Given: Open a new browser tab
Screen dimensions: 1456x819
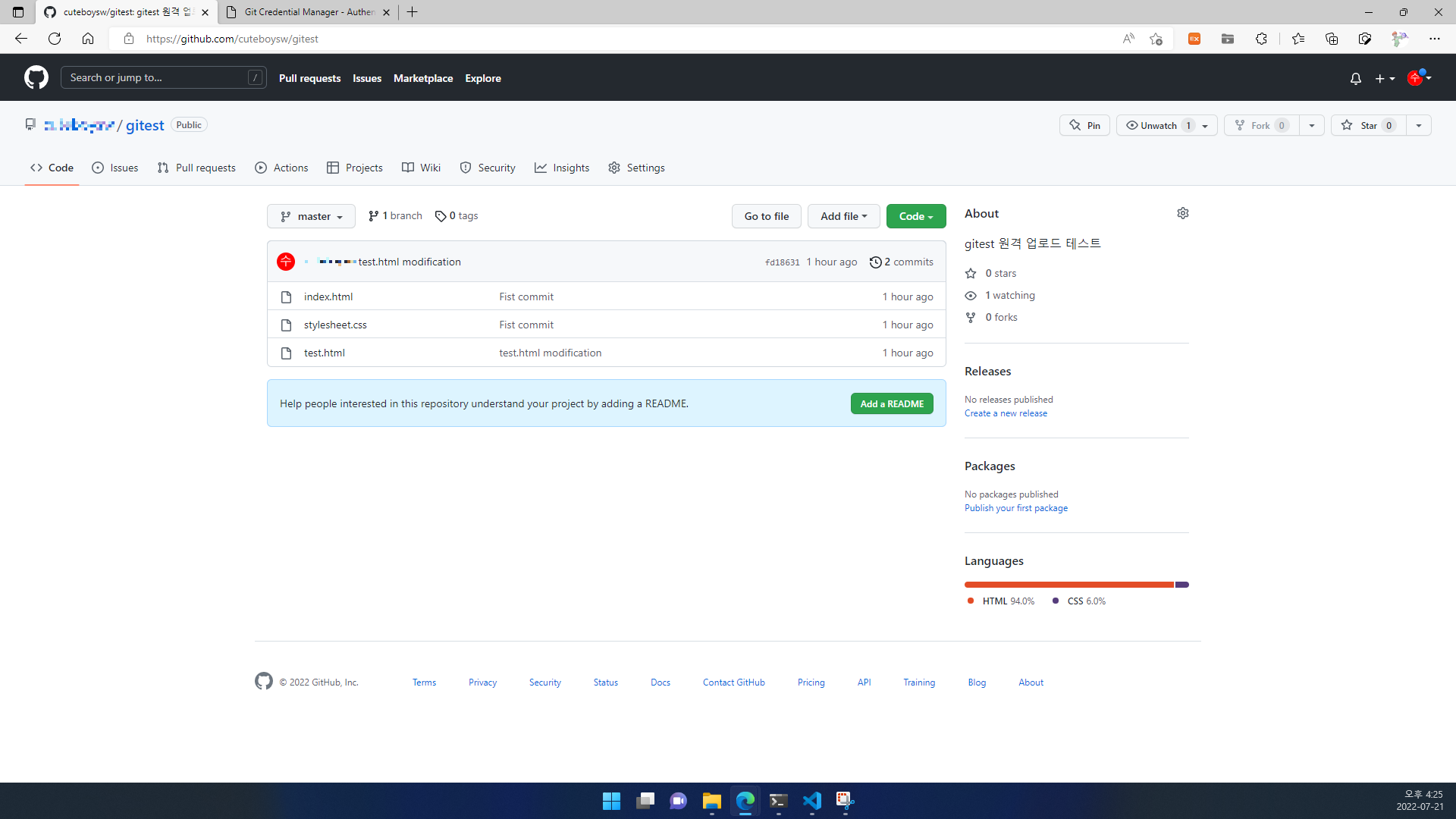Looking at the screenshot, I should tap(413, 12).
